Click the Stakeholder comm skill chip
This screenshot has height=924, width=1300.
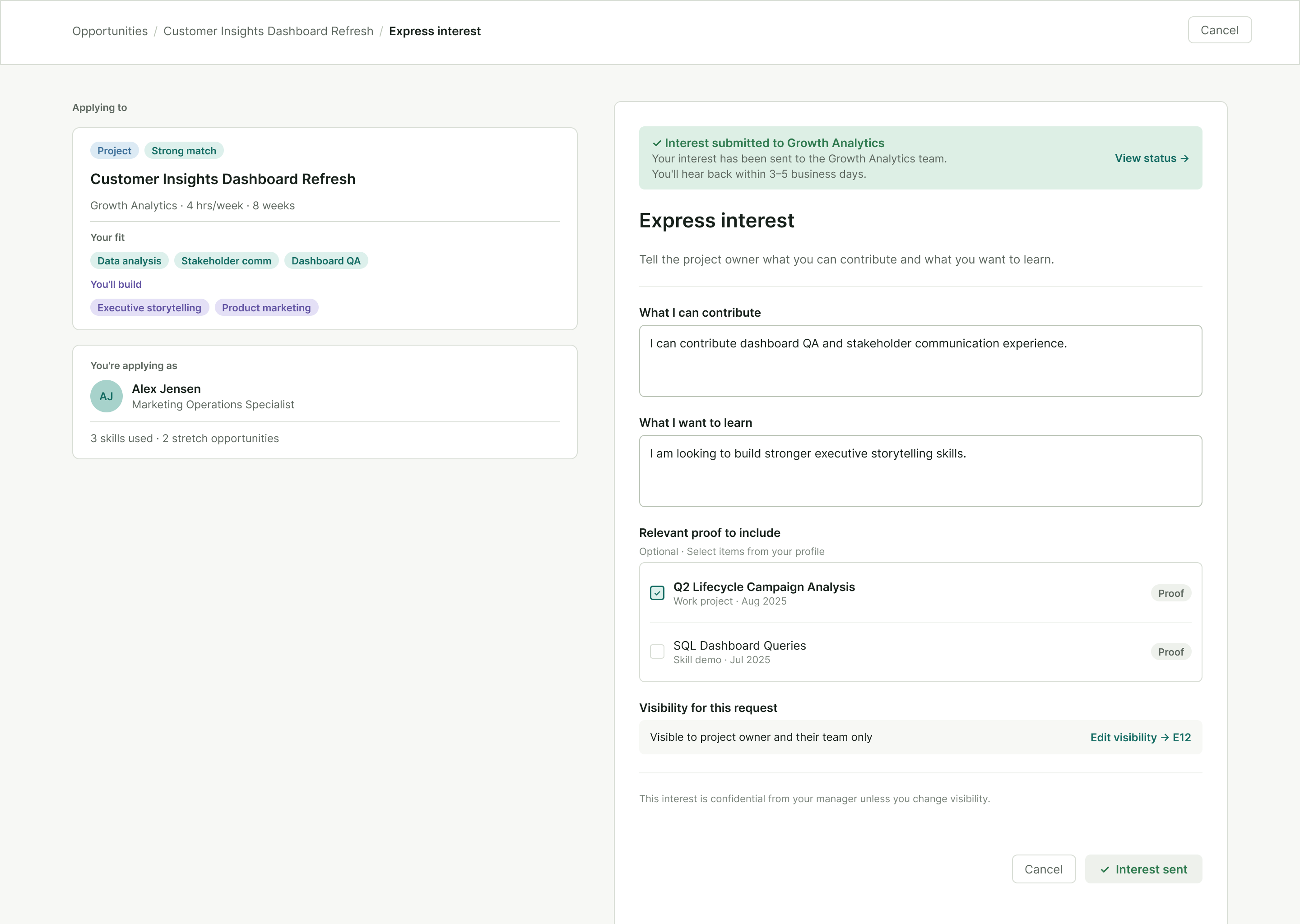[x=227, y=261]
